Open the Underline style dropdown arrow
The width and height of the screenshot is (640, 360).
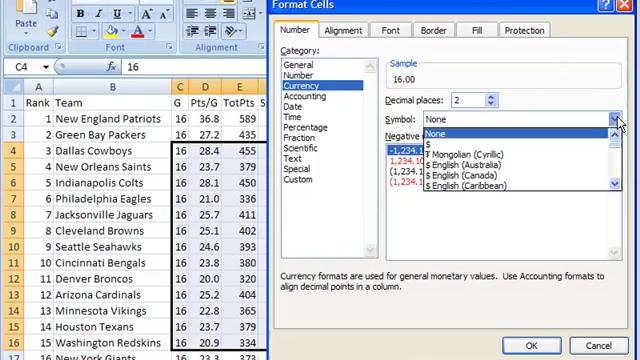click(129, 14)
